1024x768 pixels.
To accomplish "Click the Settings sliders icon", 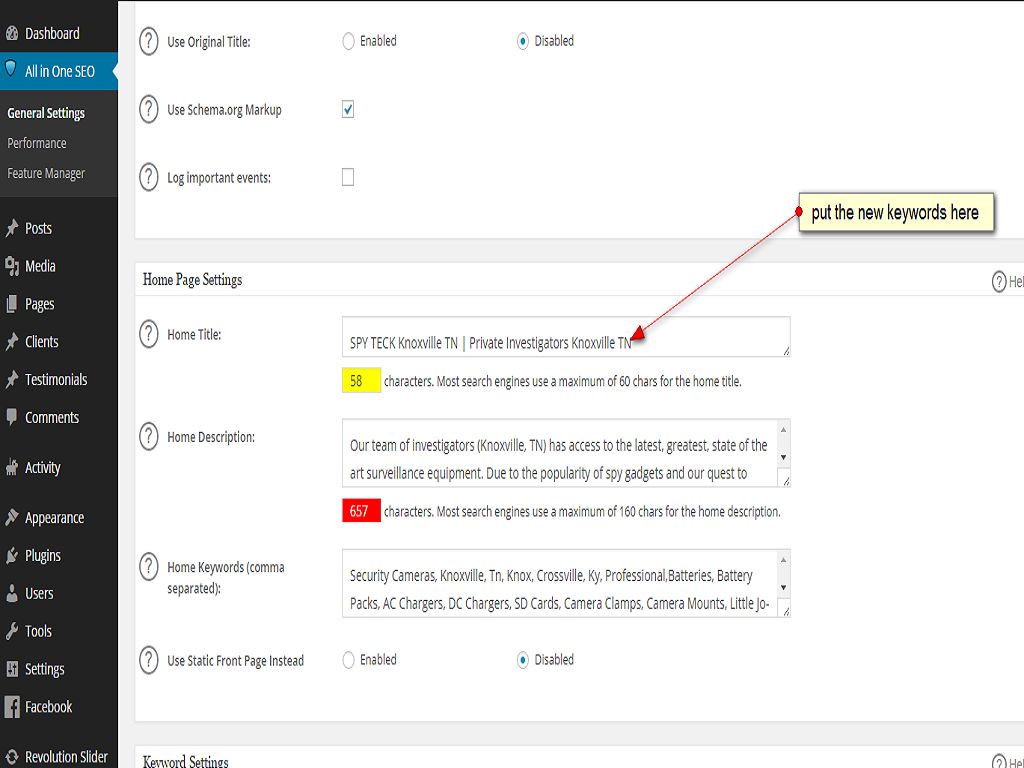I will (x=12, y=669).
